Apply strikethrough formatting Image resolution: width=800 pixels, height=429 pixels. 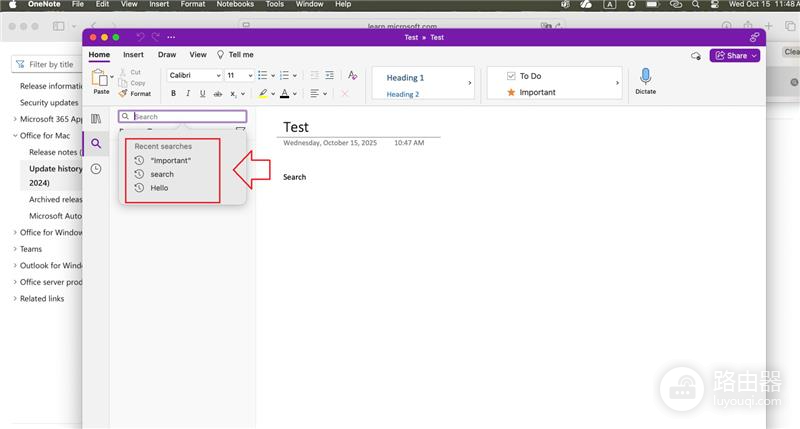218,93
